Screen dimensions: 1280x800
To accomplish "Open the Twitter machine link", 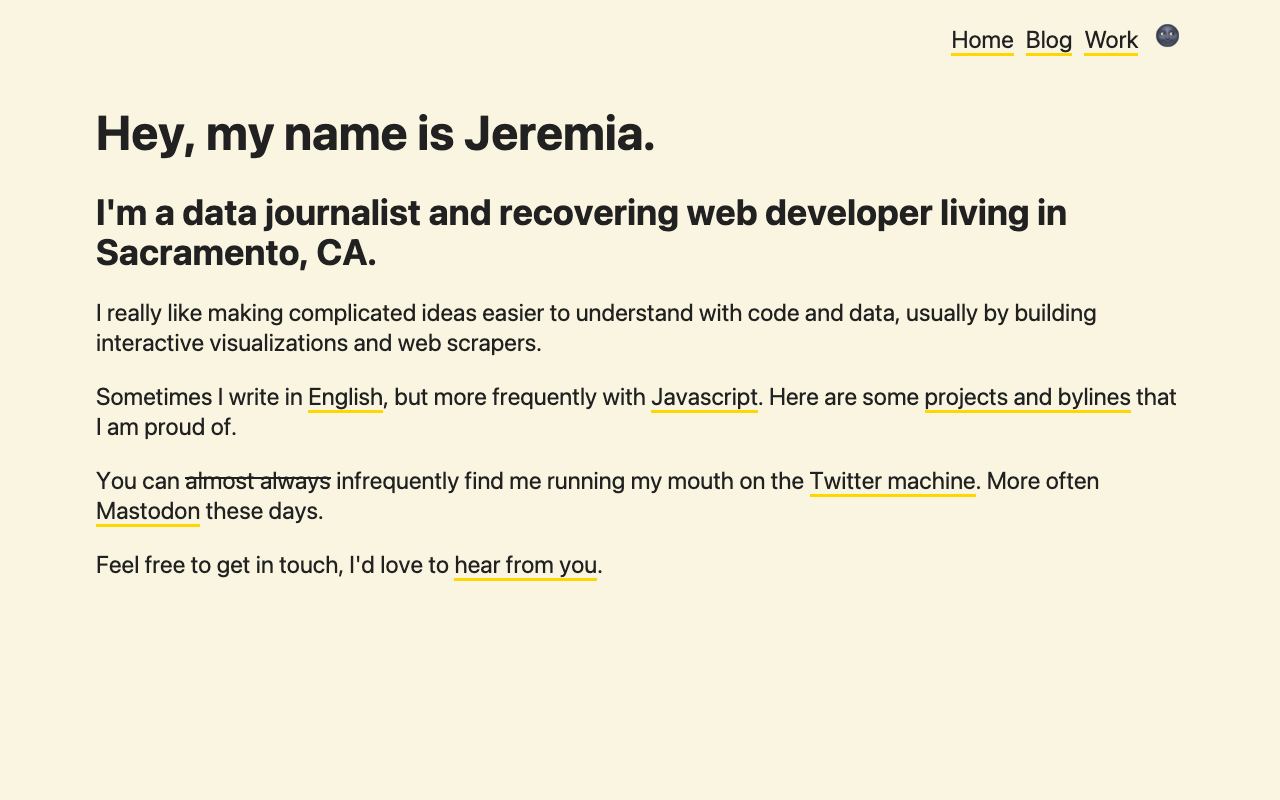I will pyautogui.click(x=892, y=482).
